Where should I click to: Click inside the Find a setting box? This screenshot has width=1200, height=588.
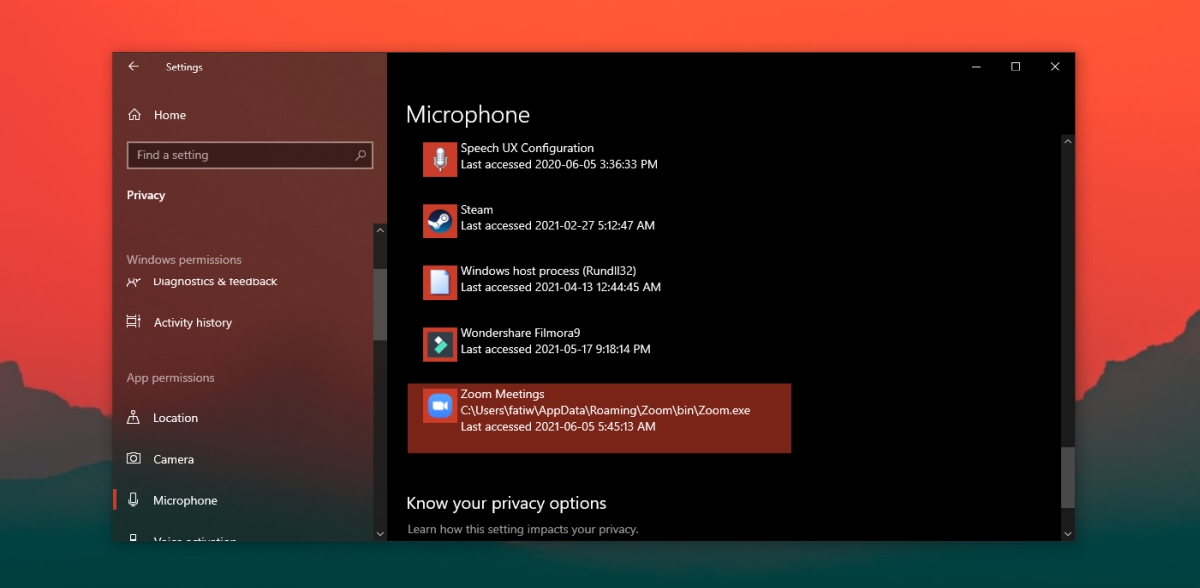point(250,155)
